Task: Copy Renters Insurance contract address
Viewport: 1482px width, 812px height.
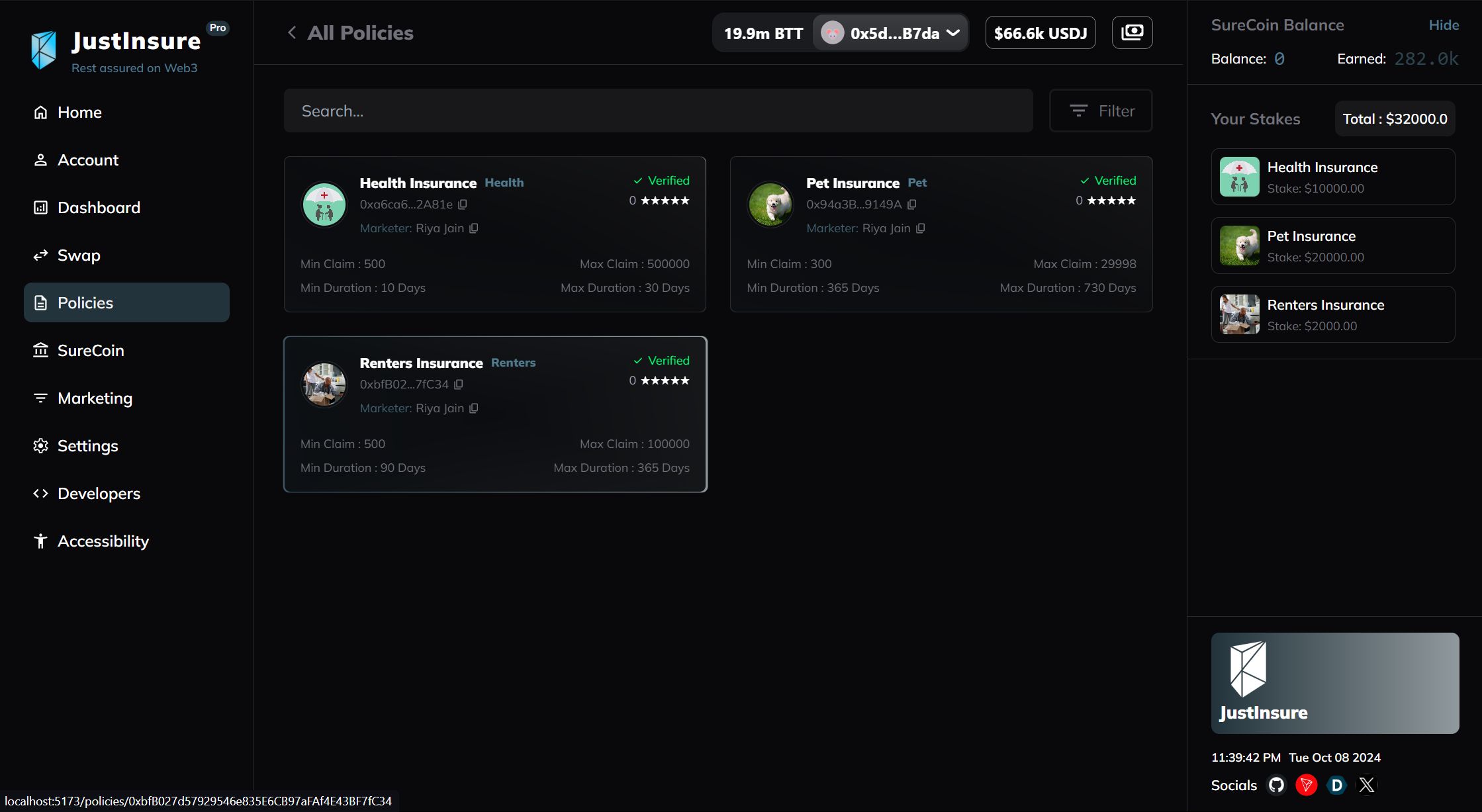Action: pos(459,384)
